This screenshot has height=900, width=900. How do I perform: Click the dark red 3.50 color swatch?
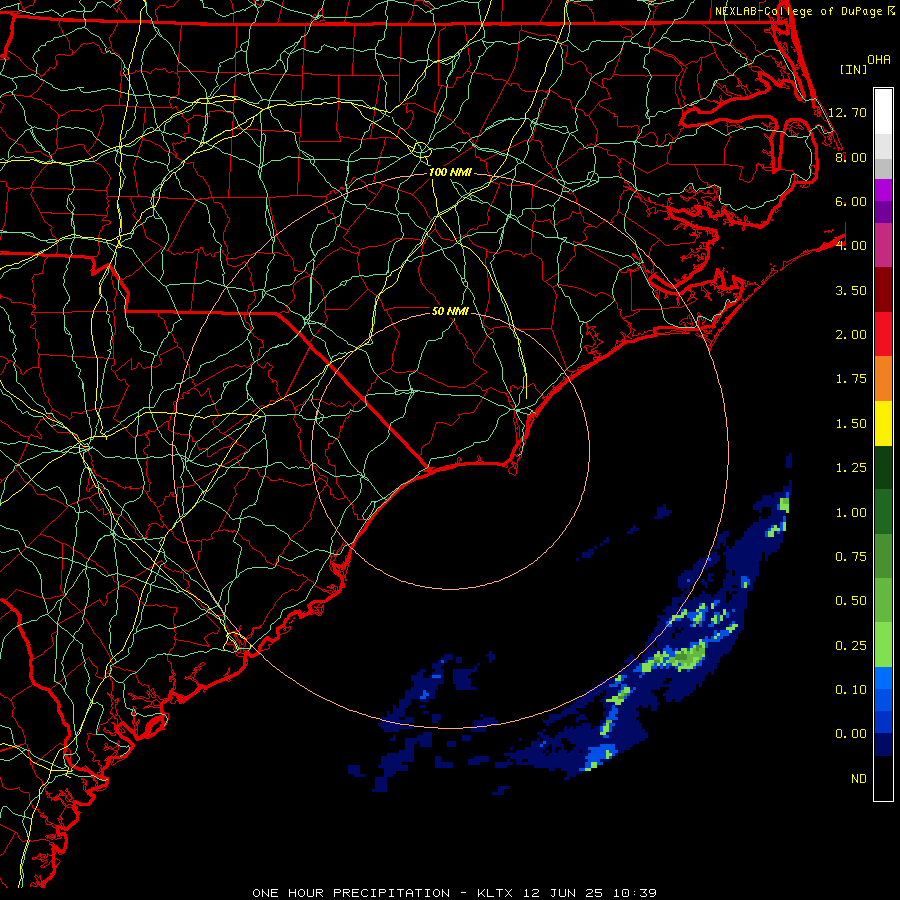[x=883, y=290]
